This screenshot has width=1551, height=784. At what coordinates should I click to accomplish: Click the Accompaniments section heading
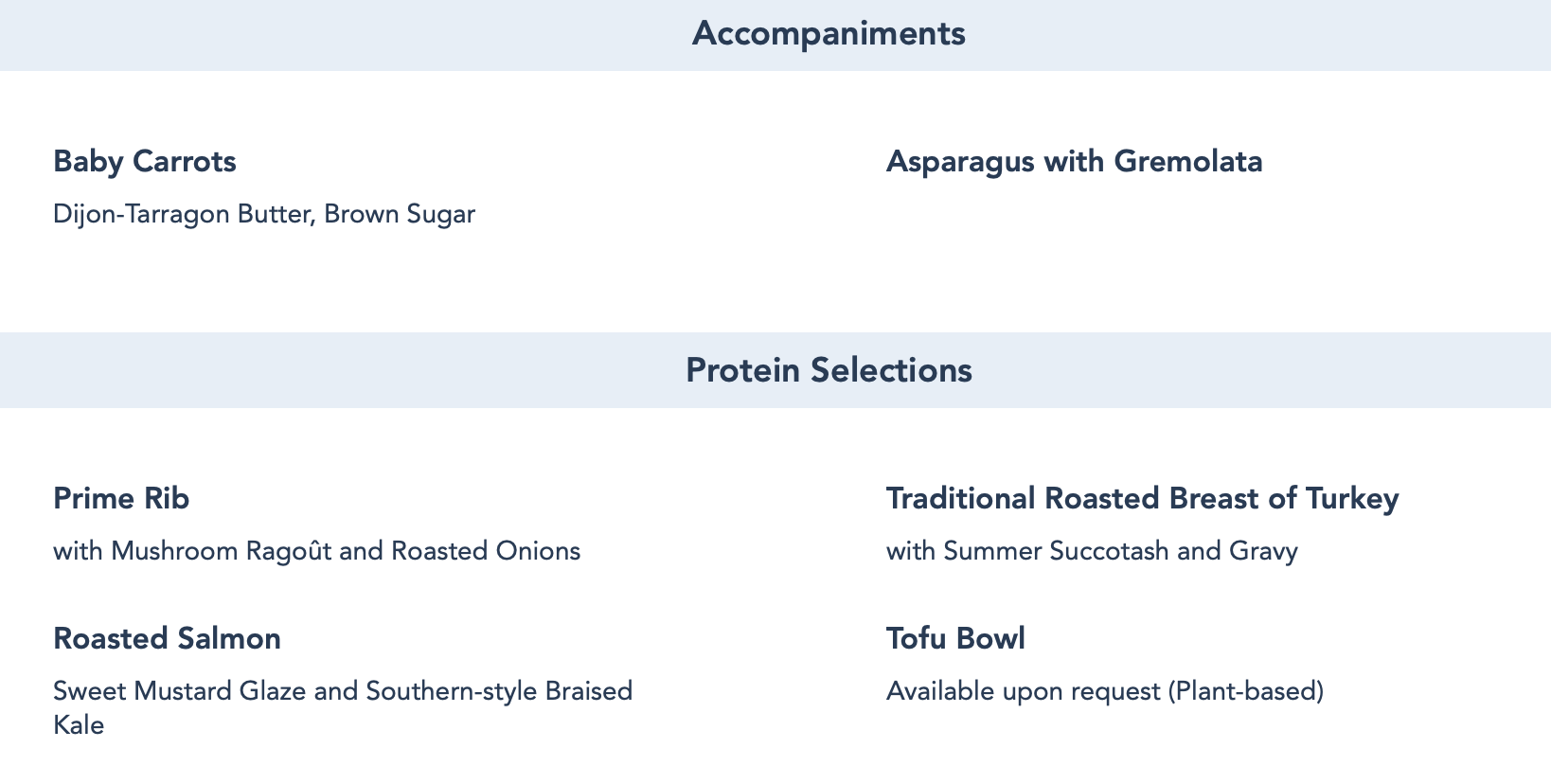pyautogui.click(x=829, y=34)
